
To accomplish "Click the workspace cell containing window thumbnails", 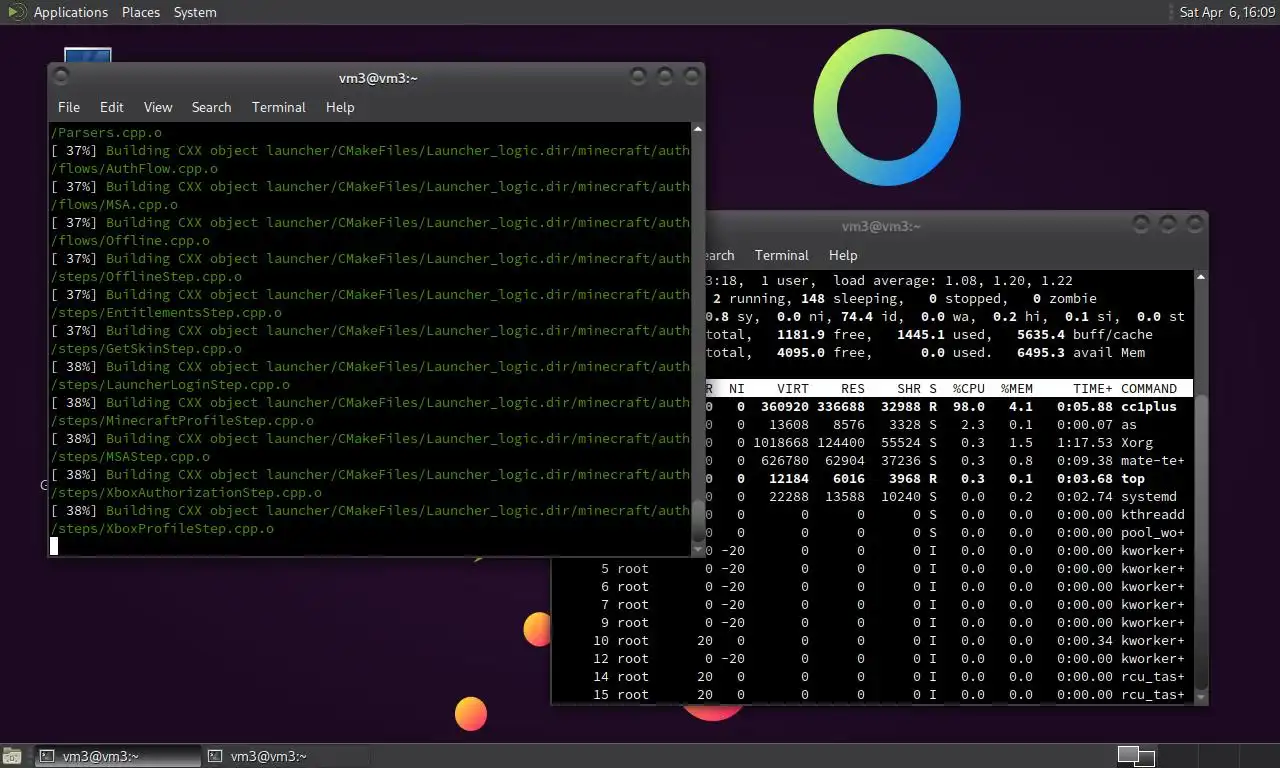I will 1135,756.
